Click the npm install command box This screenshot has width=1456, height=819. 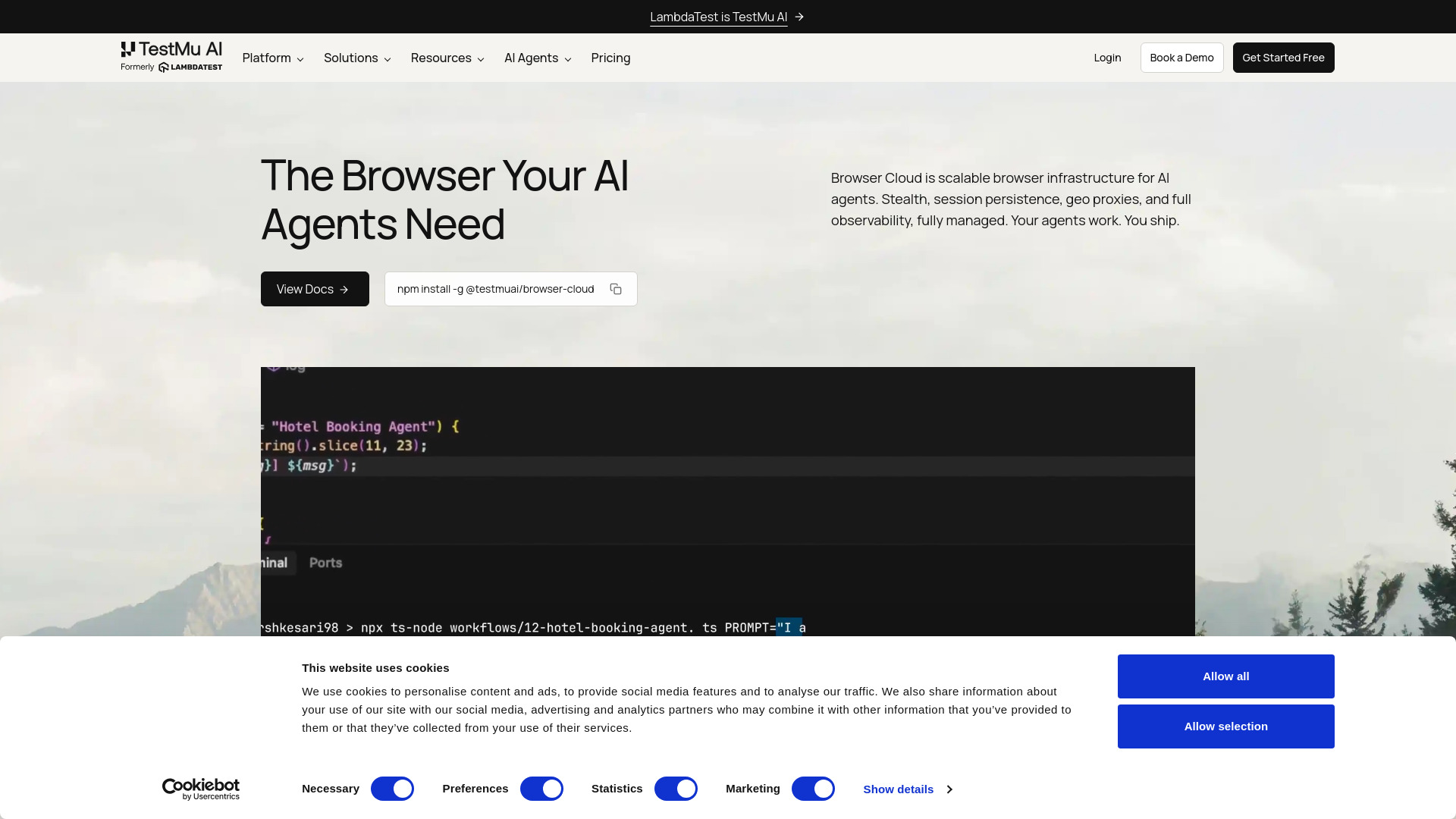click(x=510, y=289)
